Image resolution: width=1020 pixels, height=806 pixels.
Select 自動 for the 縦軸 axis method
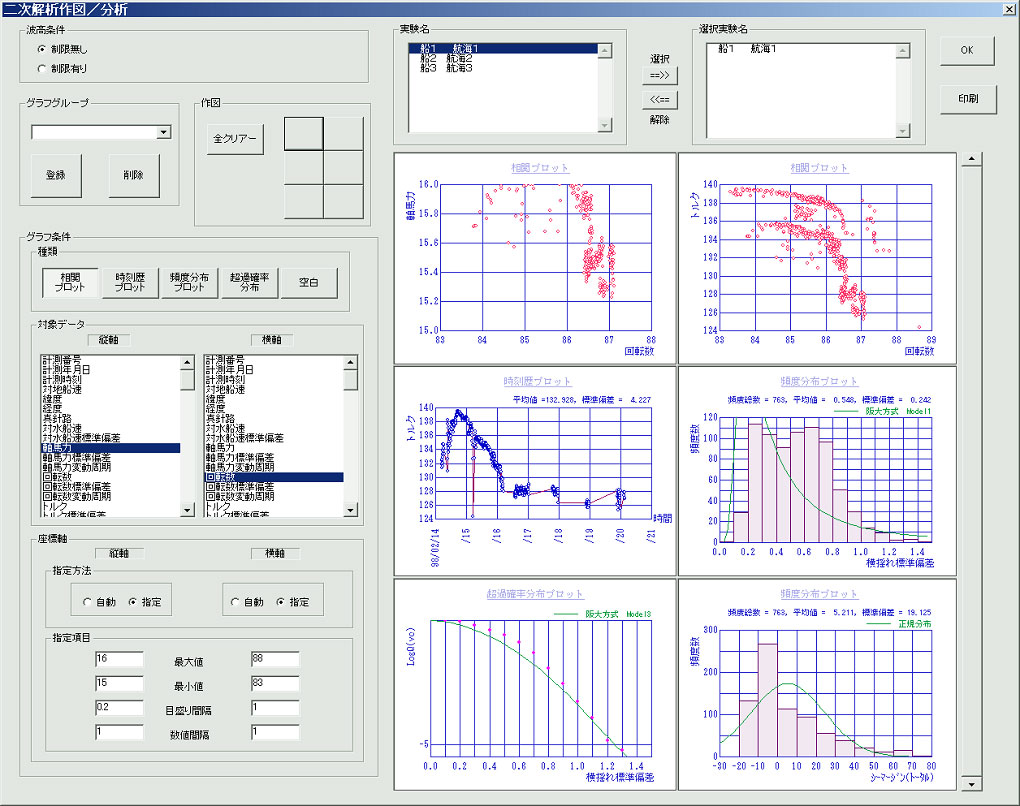87,602
